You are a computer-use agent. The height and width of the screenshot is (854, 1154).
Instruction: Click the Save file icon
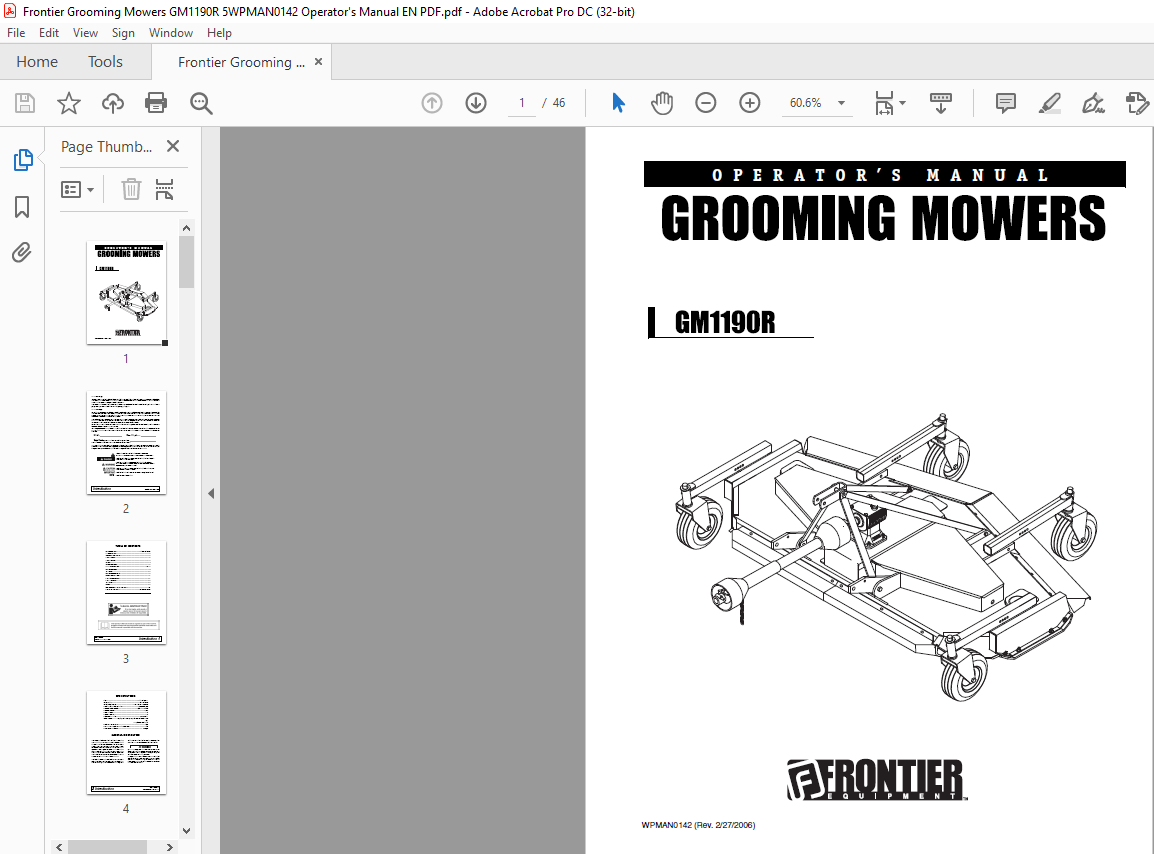pyautogui.click(x=25, y=103)
